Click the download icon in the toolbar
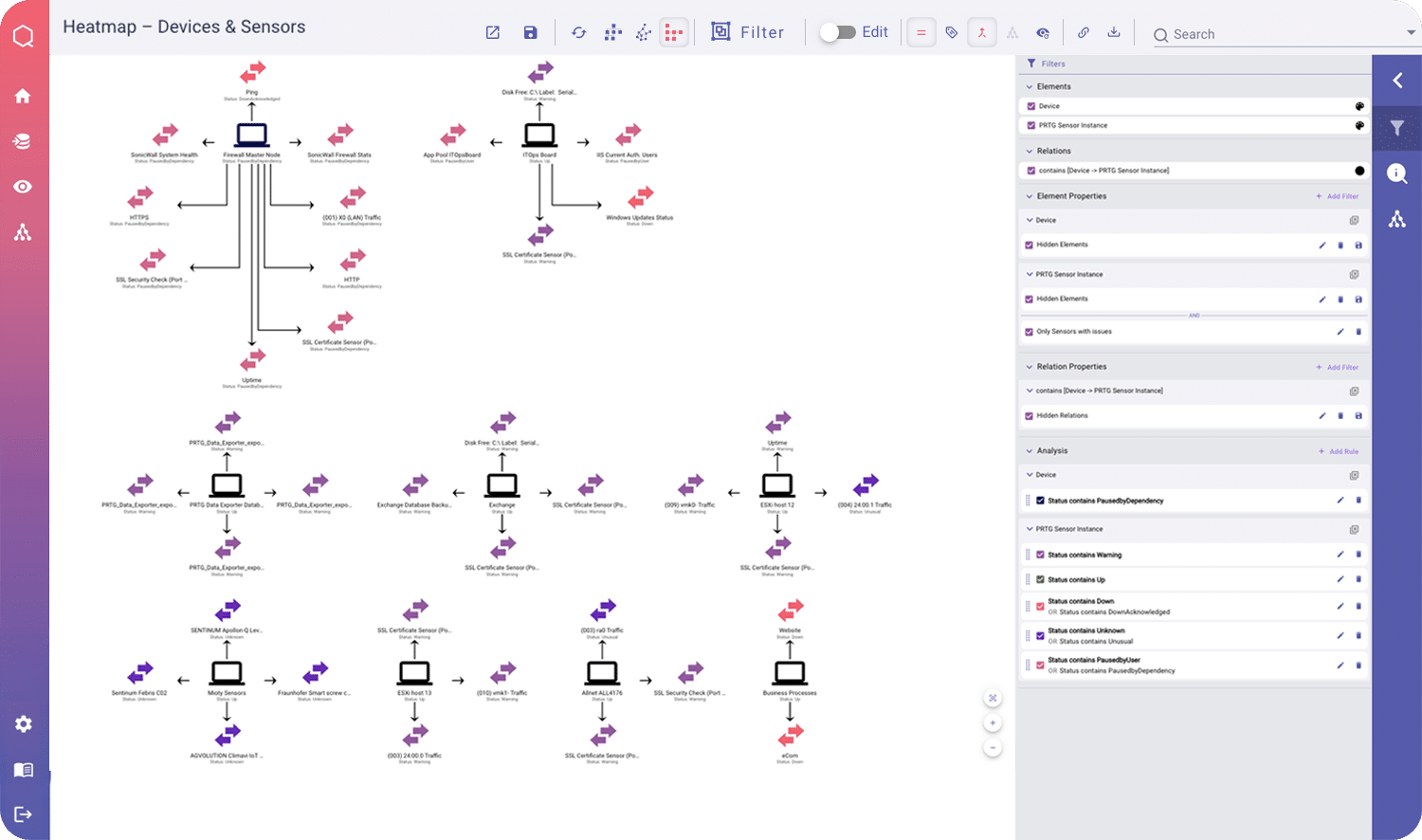 pos(1114,32)
